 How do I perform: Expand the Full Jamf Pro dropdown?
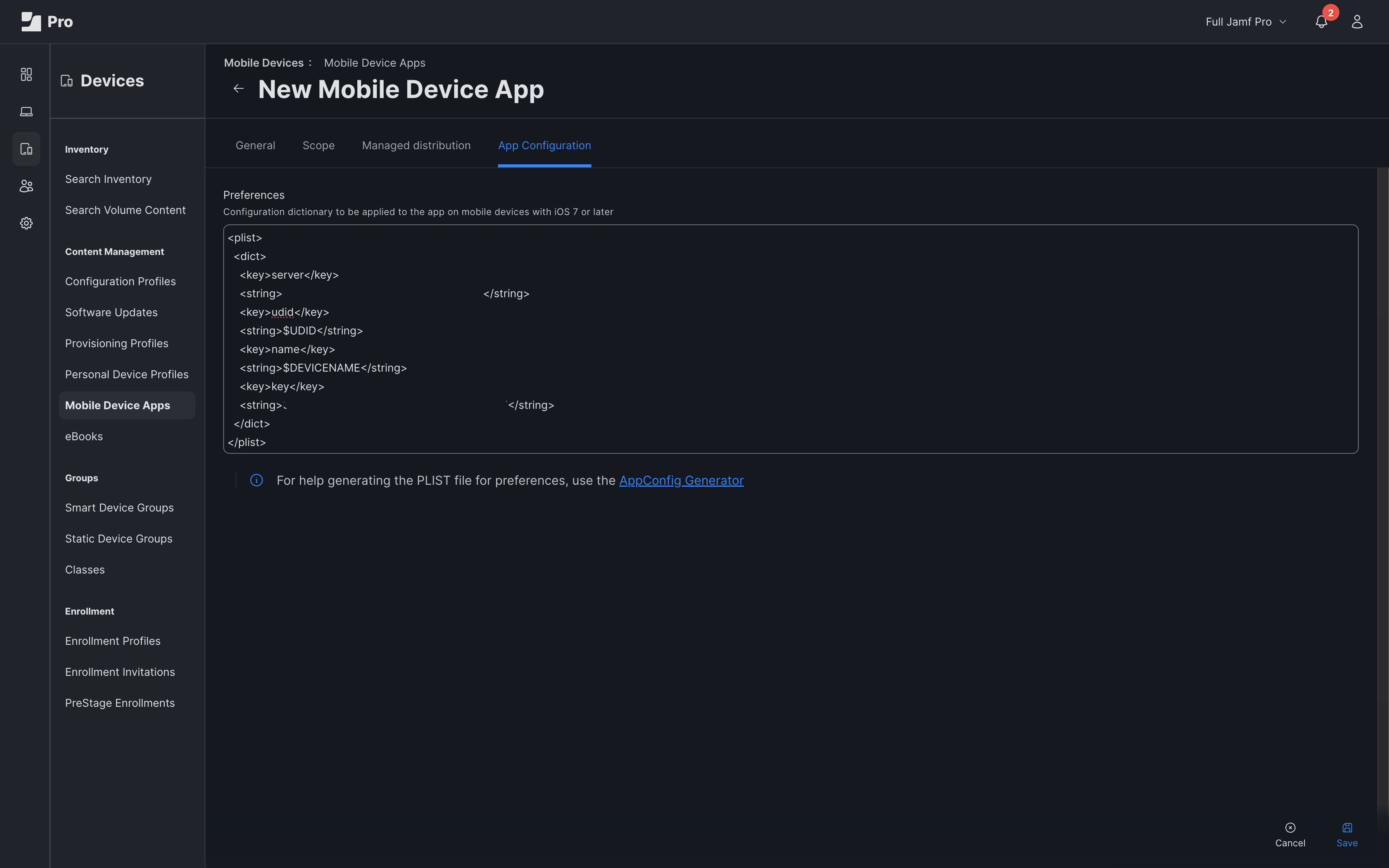click(1246, 22)
